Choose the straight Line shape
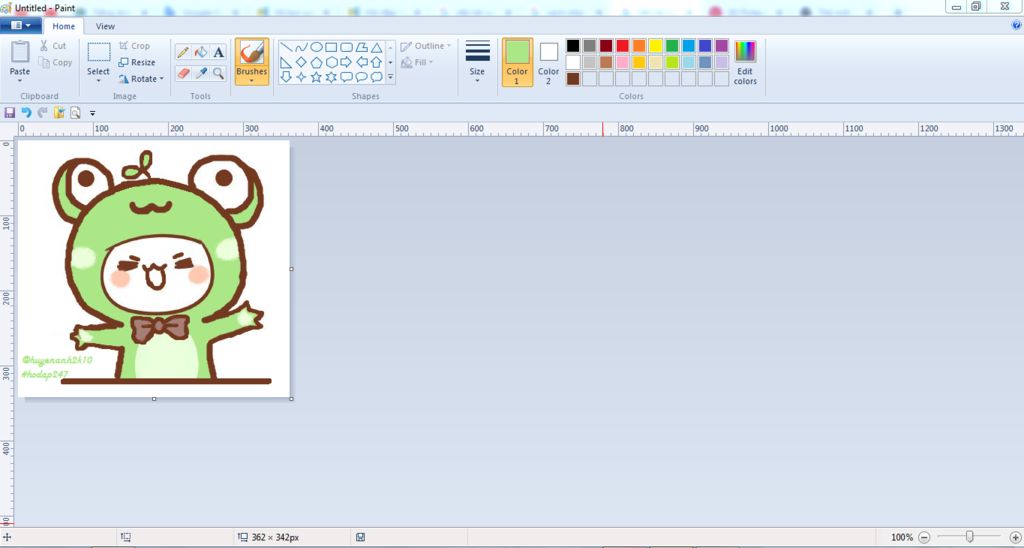The height and width of the screenshot is (548, 1024). click(x=286, y=48)
